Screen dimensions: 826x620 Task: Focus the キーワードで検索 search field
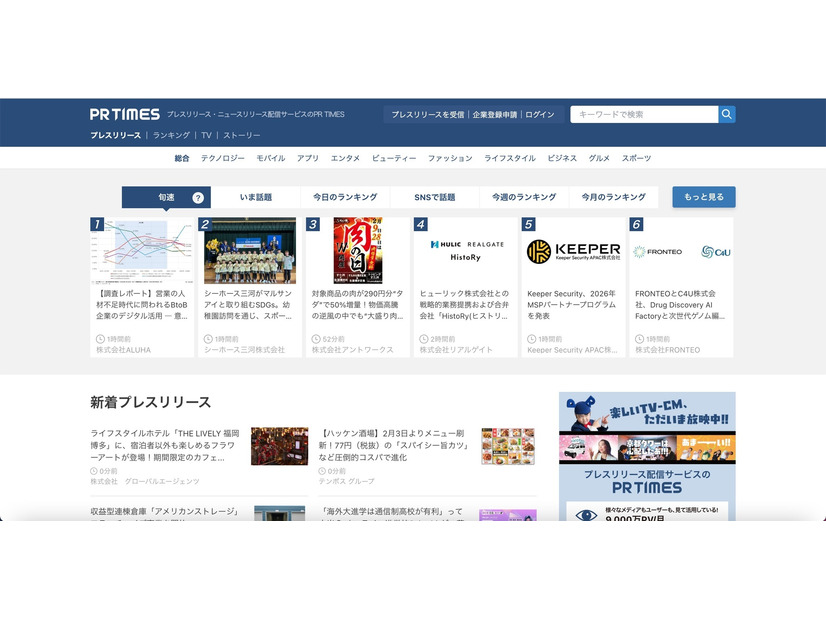[x=644, y=114]
